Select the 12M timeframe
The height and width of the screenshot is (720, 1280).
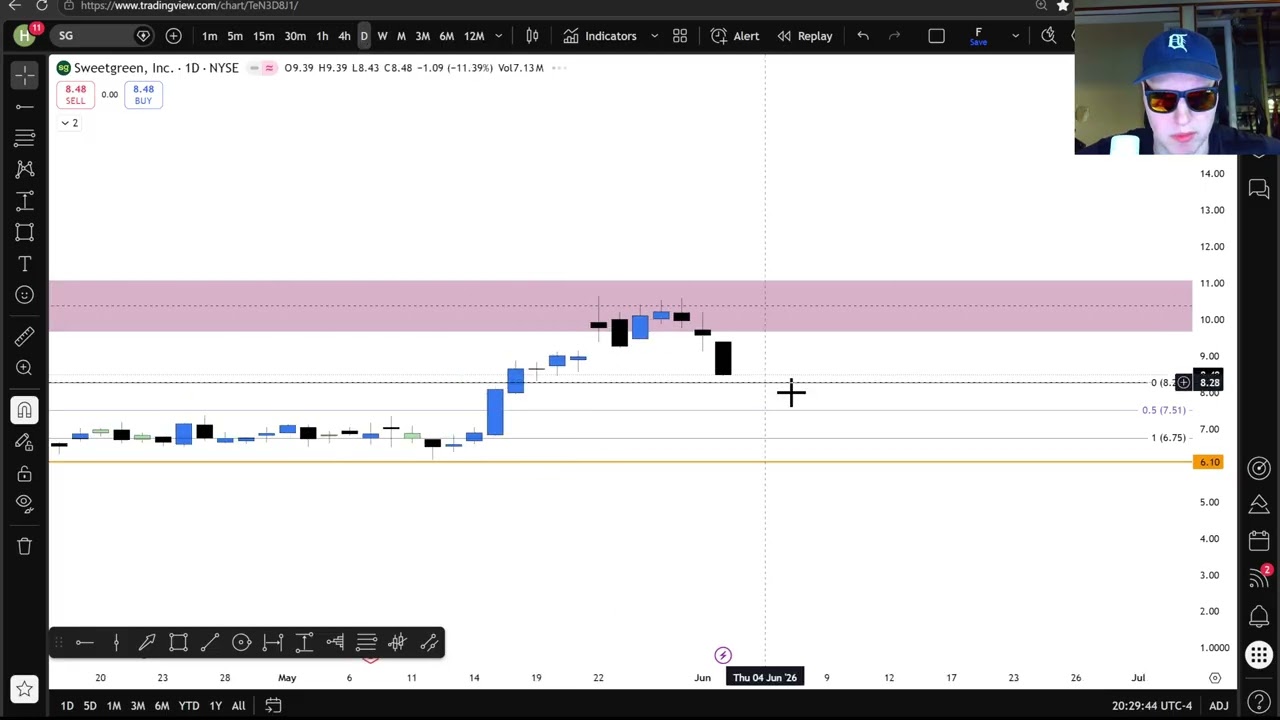pyautogui.click(x=474, y=36)
